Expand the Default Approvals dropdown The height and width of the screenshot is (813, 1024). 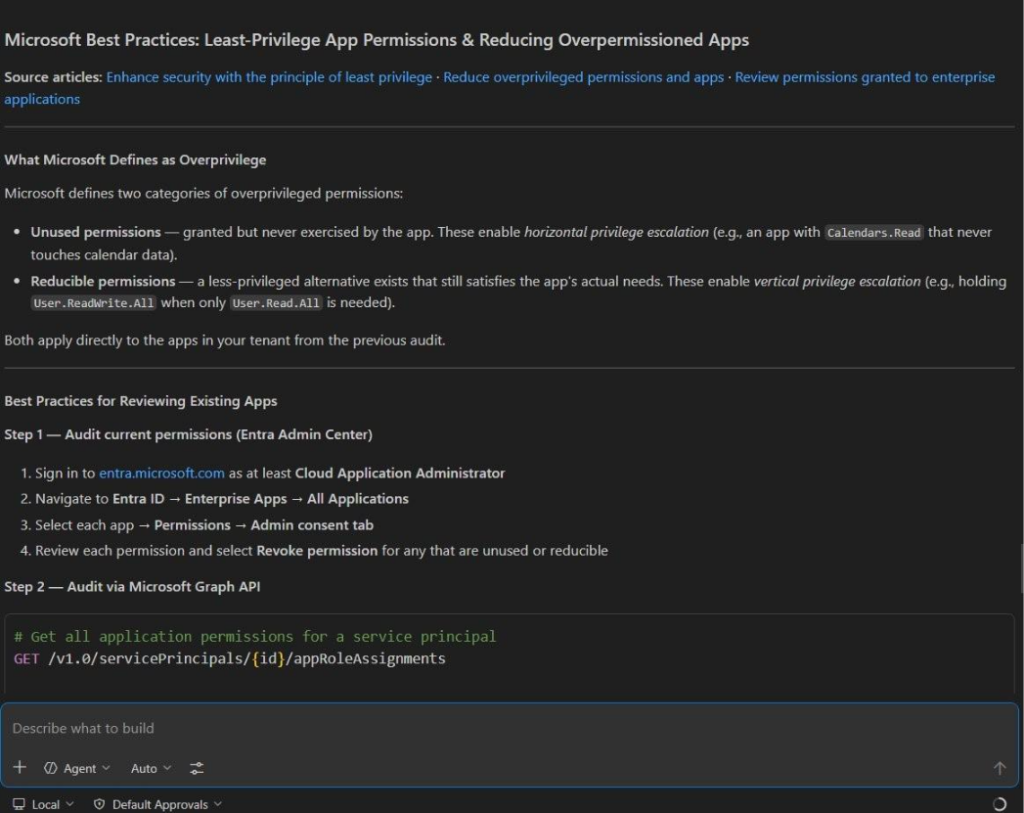158,804
